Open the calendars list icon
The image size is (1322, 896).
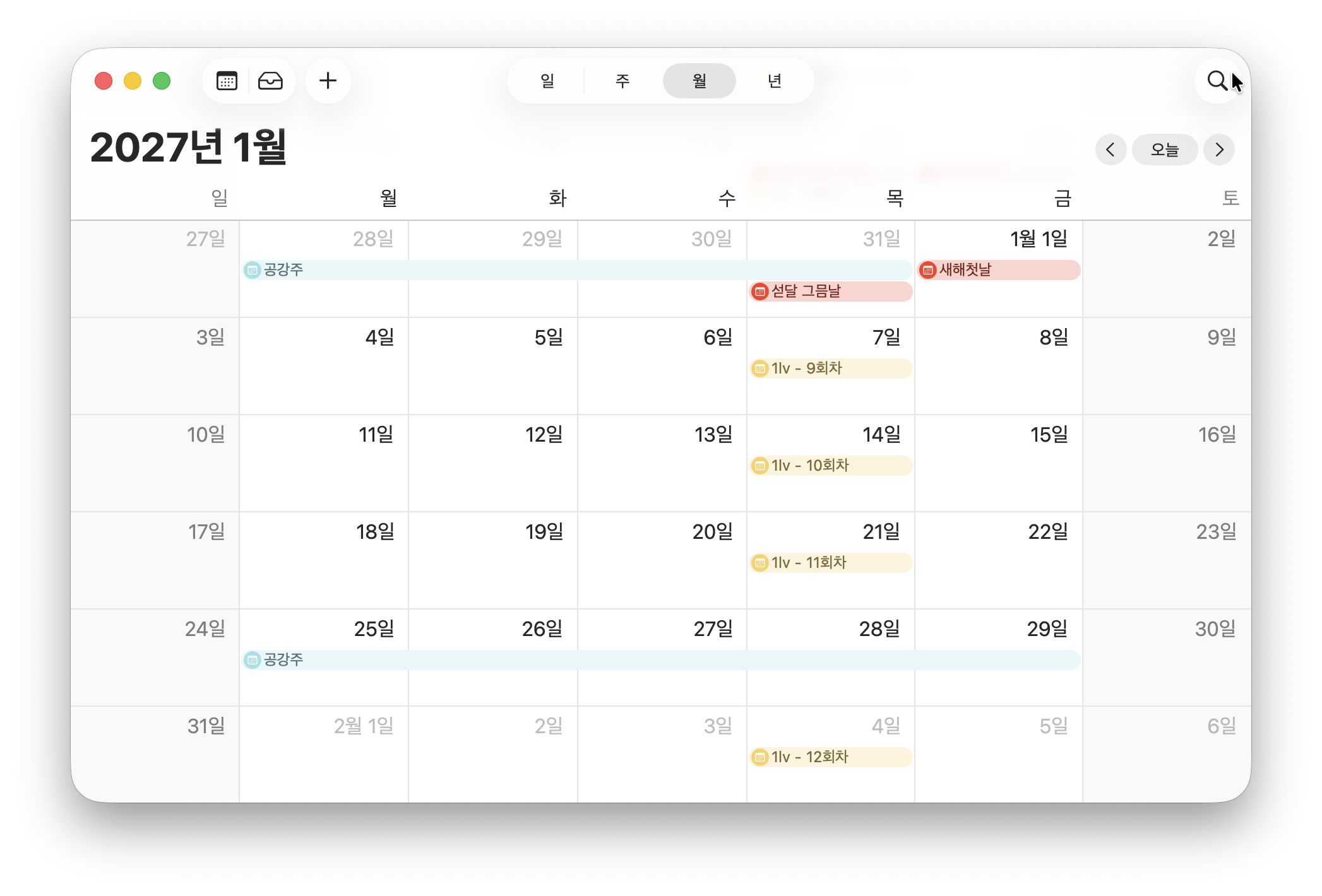227,81
